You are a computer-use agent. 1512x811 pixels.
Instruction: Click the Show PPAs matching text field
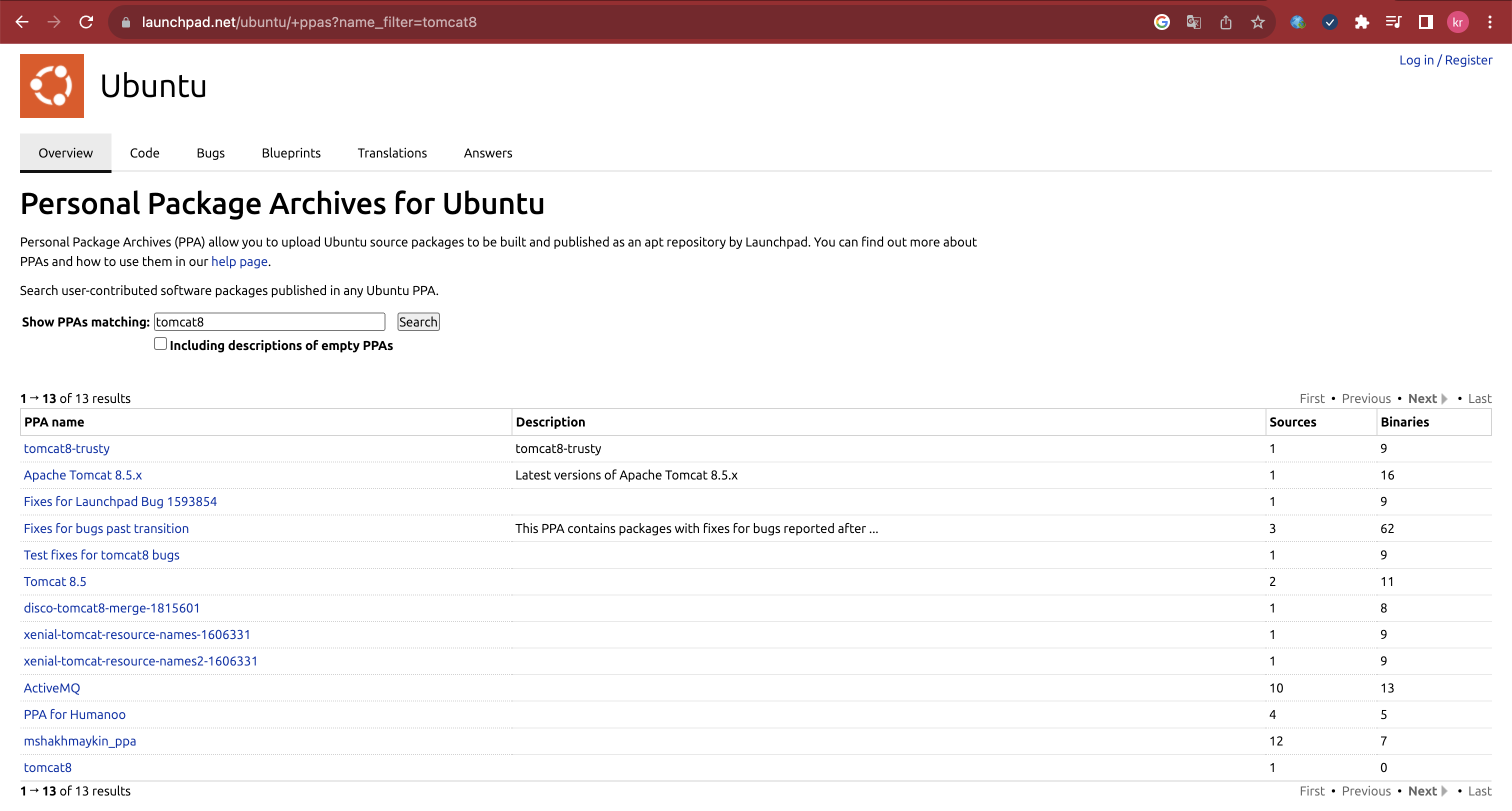point(269,321)
